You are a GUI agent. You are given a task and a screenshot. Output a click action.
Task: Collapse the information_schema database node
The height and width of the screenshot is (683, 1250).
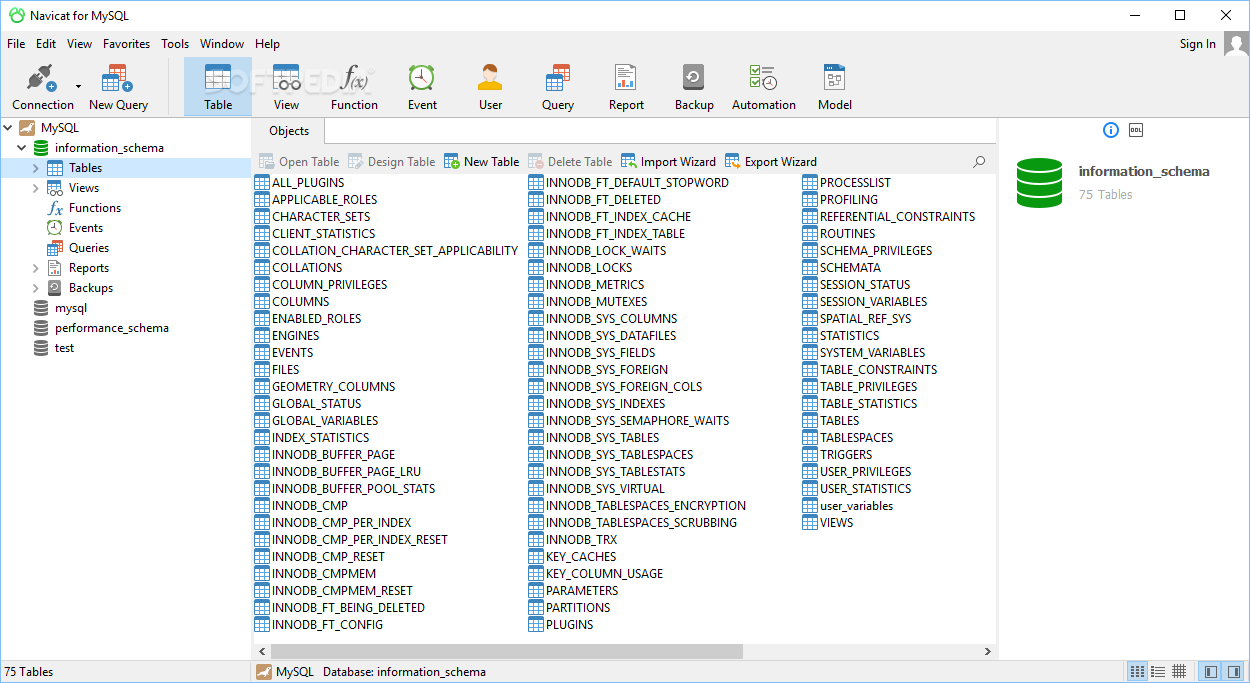click(22, 148)
